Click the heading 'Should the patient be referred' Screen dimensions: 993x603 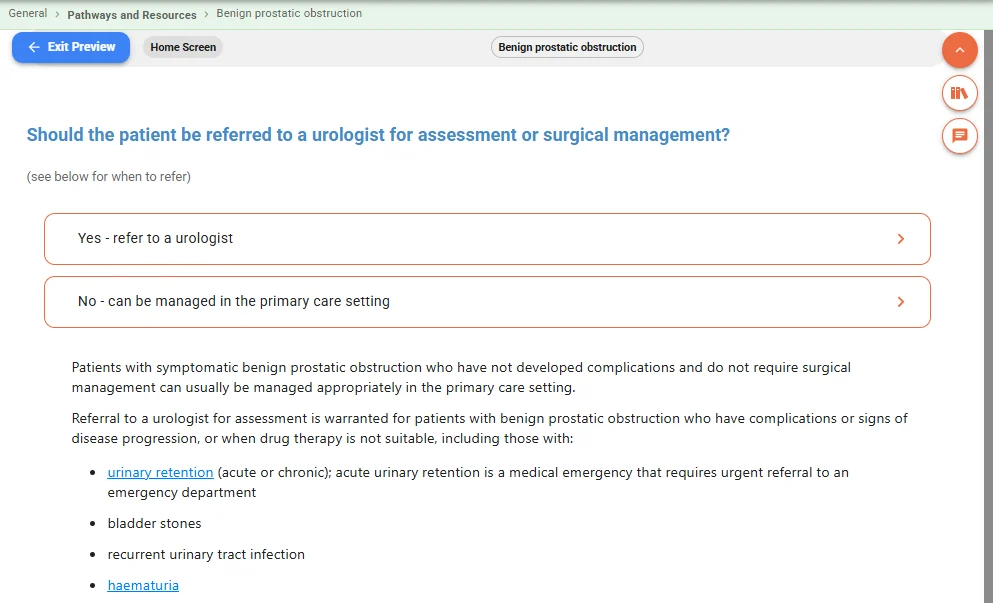point(378,135)
